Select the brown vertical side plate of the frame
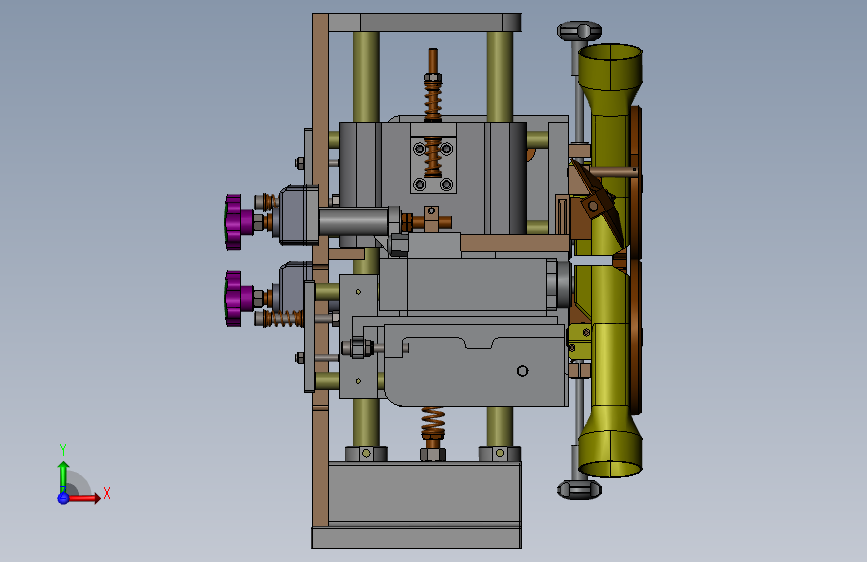This screenshot has height=562, width=867. tap(320, 270)
